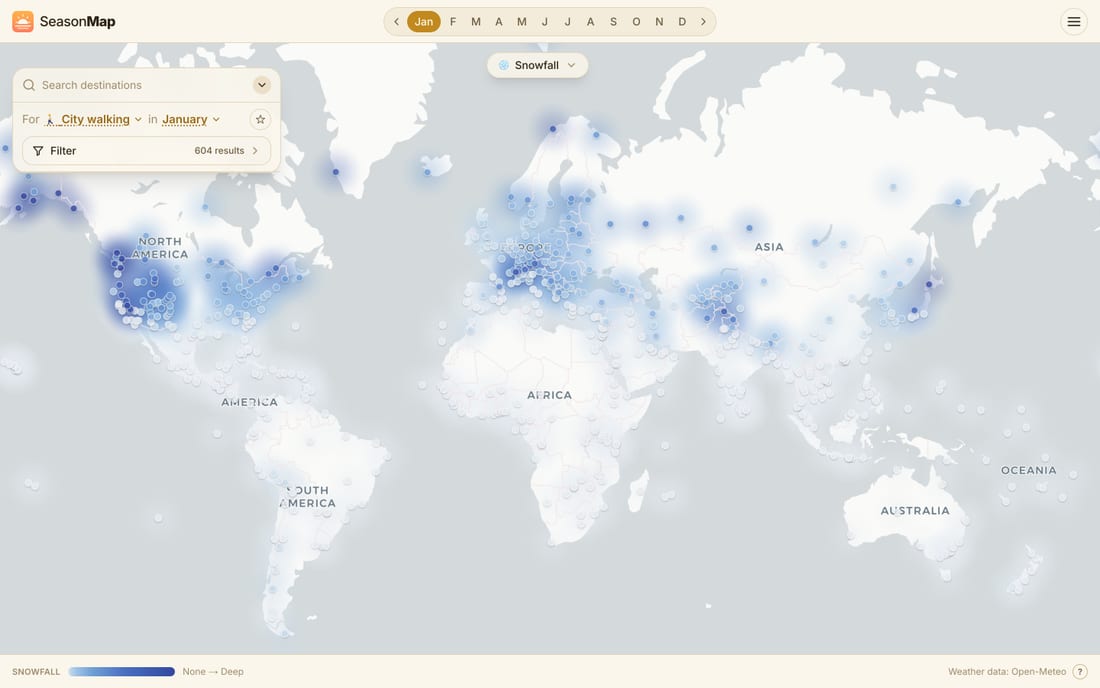Click the SNOWFALL legend label

[36, 671]
